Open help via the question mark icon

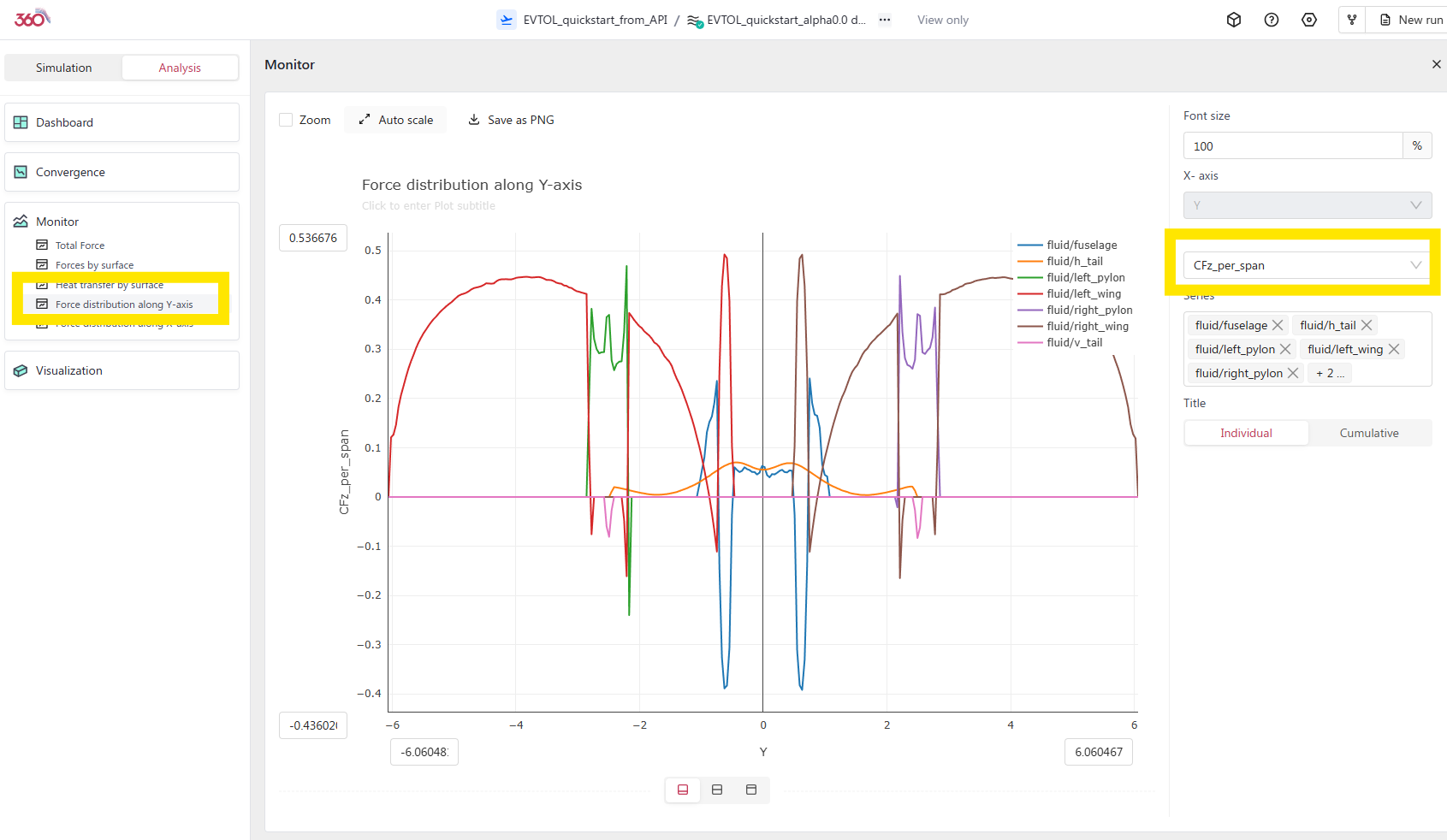1271,20
